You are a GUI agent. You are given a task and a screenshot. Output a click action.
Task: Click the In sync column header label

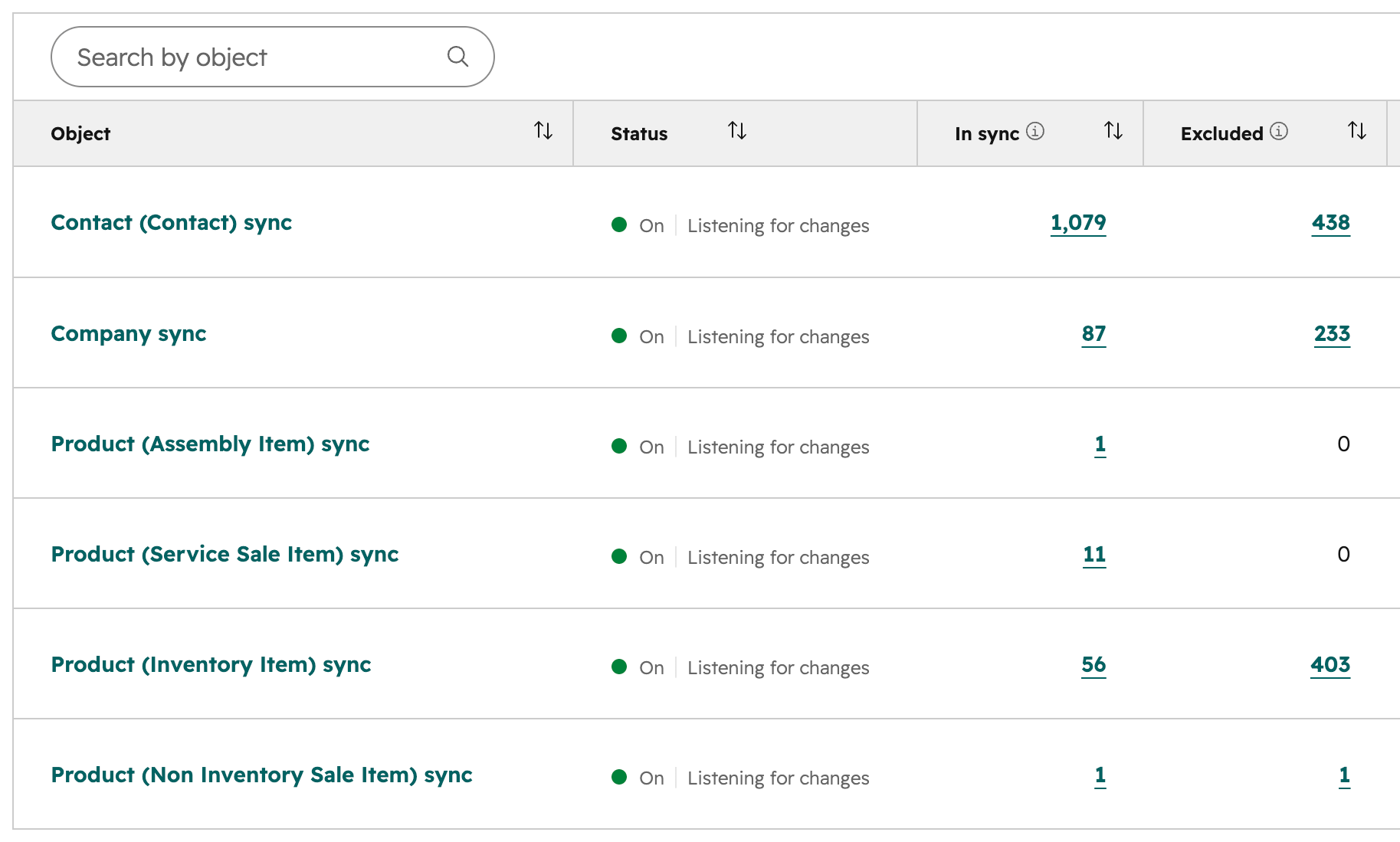pyautogui.click(x=987, y=134)
